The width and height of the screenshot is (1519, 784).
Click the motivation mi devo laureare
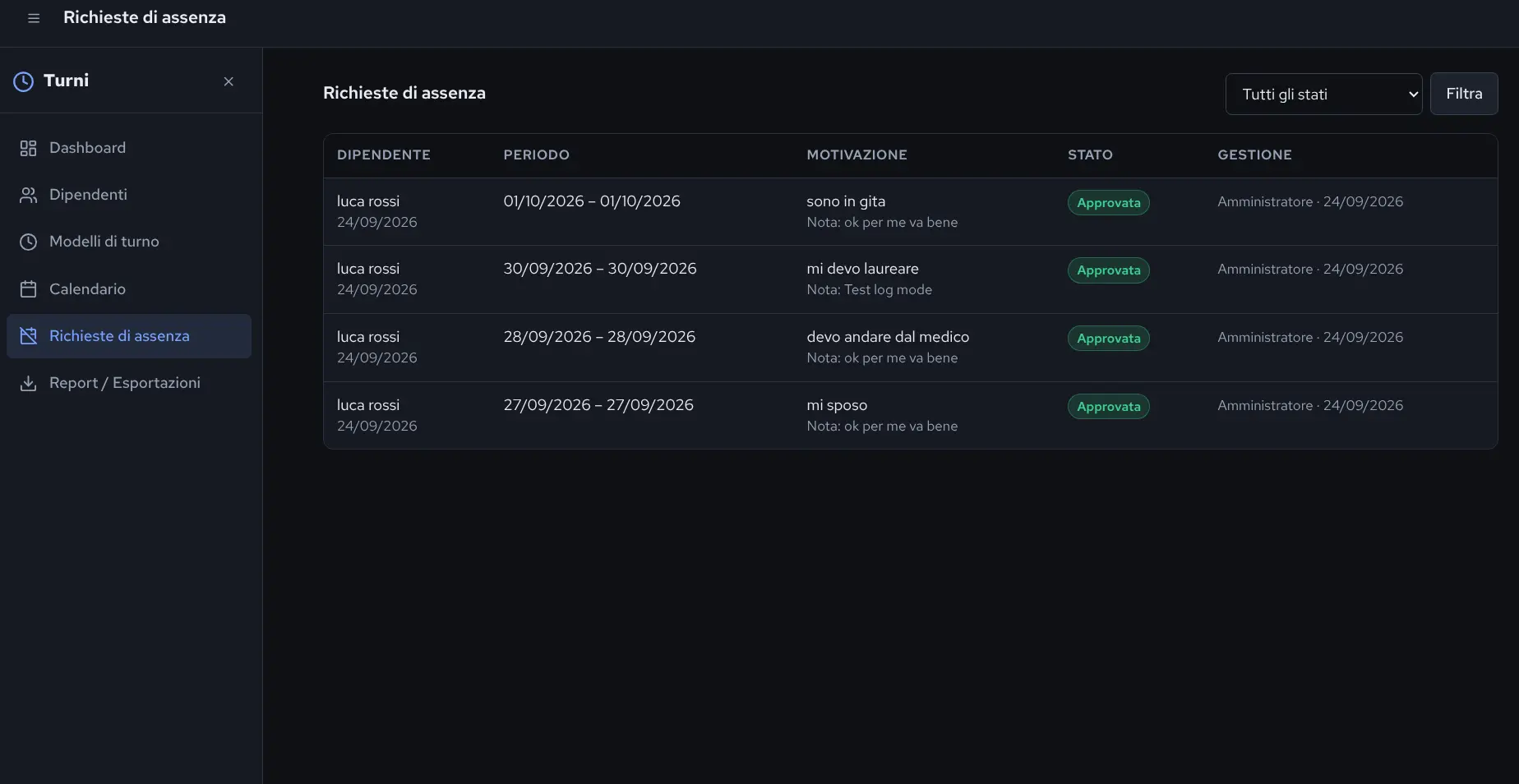[x=863, y=269]
